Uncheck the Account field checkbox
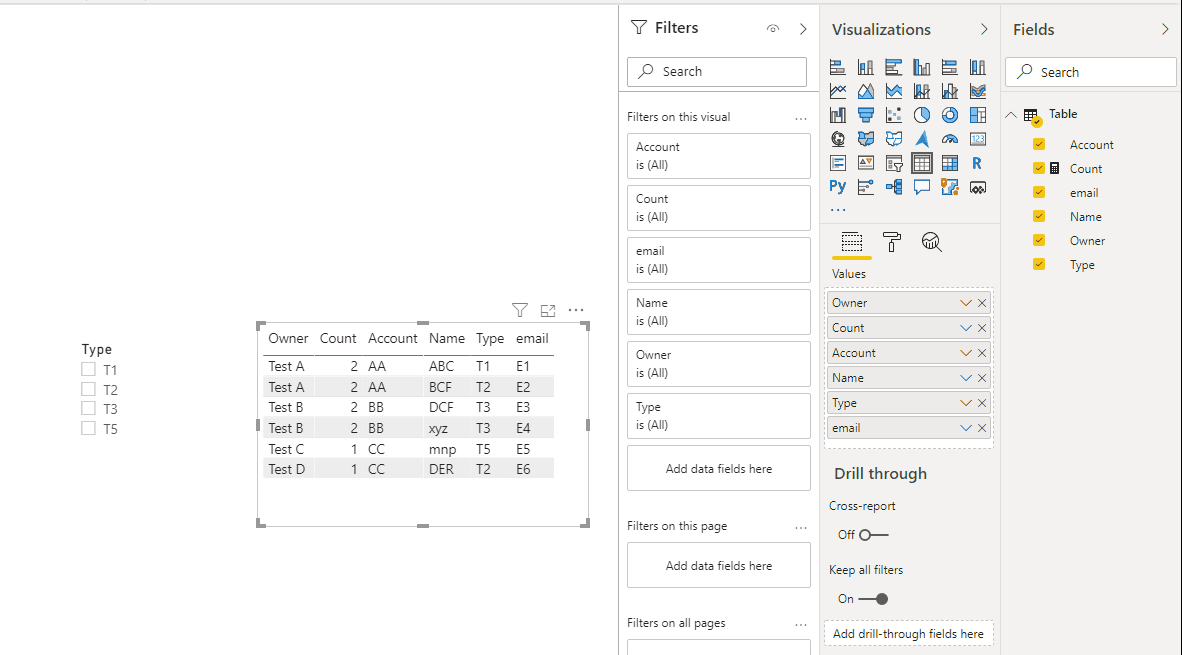 click(1039, 144)
